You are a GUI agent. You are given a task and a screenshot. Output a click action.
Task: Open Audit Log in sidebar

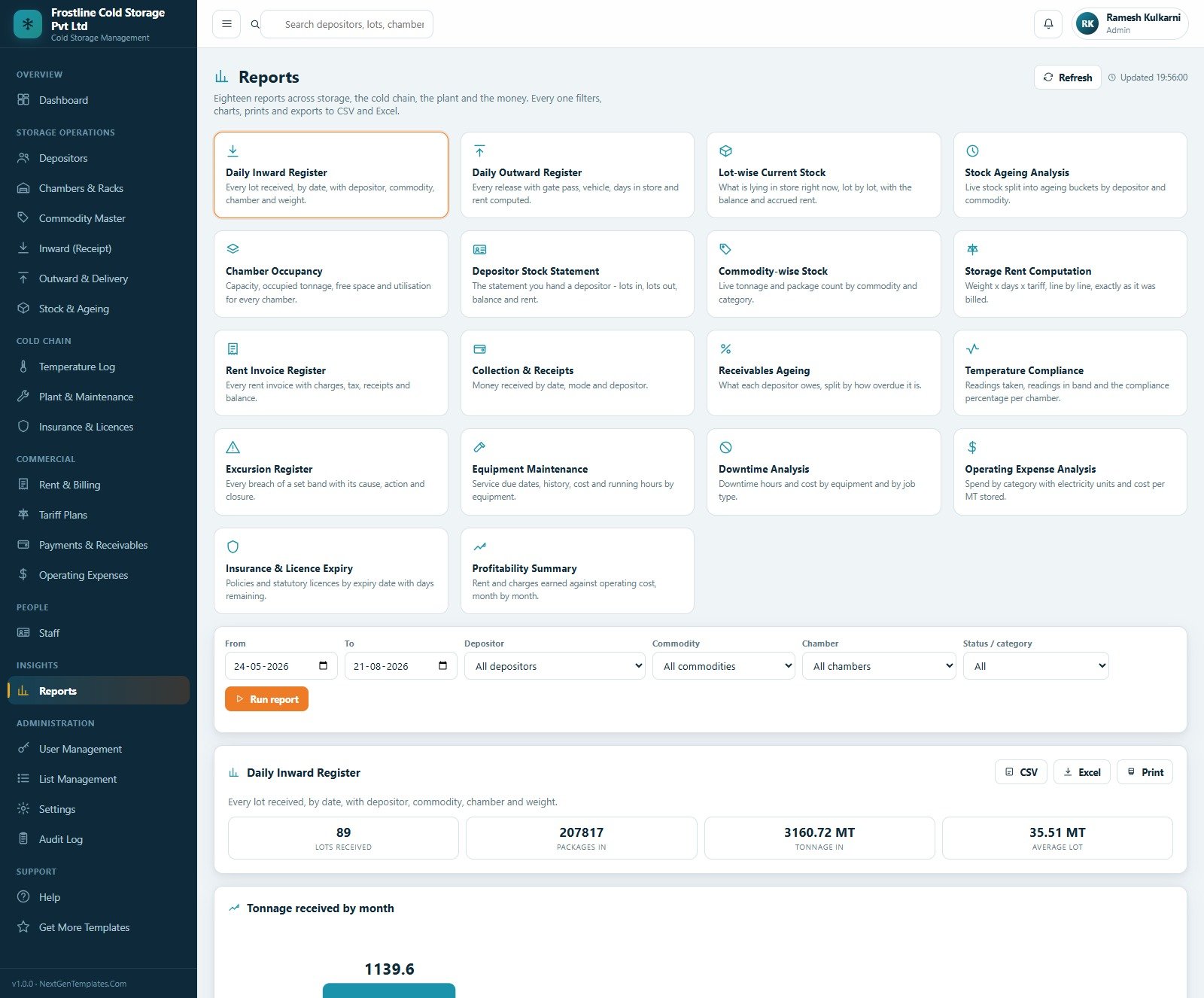(x=98, y=839)
